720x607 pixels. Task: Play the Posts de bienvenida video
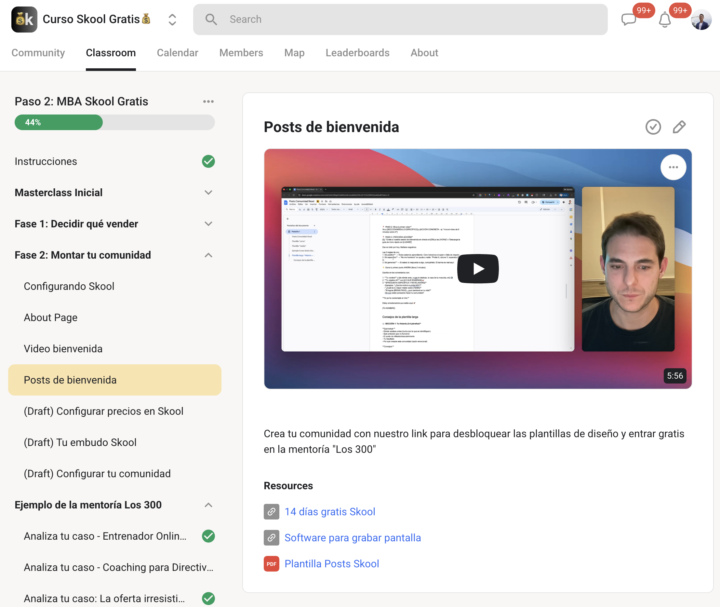pyautogui.click(x=478, y=269)
